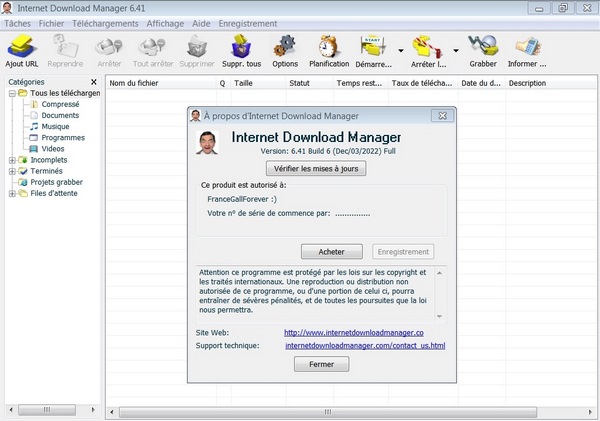The image size is (600, 421).
Task: Sort by Statut column header
Action: coord(310,83)
